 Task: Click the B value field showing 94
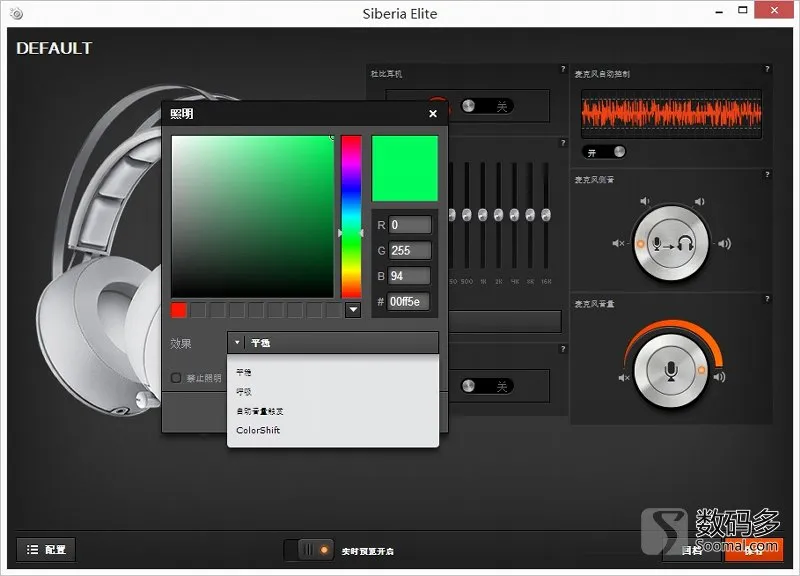[x=409, y=276]
